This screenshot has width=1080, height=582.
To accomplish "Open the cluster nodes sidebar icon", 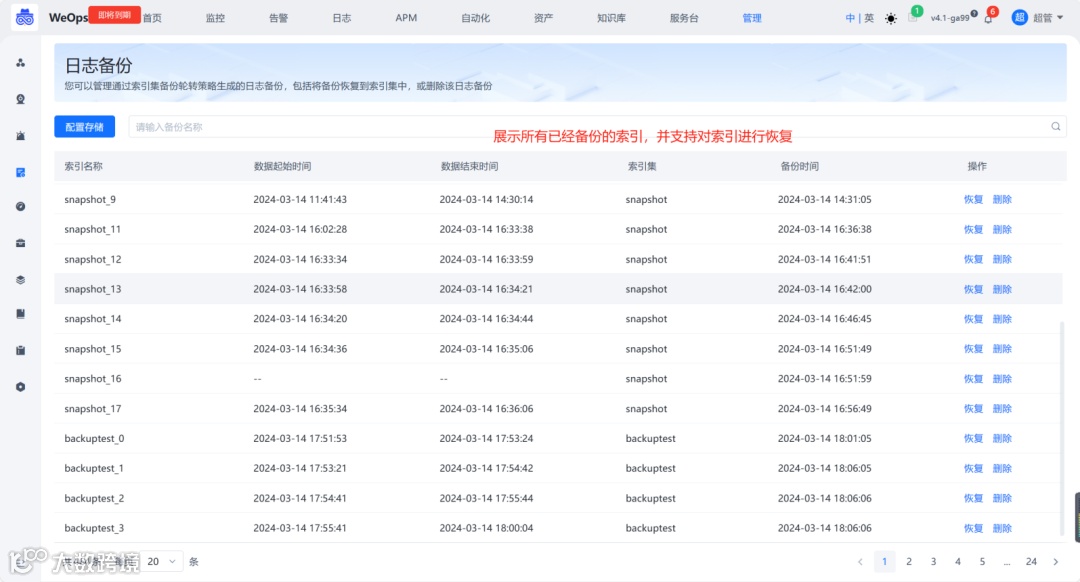I will click(x=21, y=63).
